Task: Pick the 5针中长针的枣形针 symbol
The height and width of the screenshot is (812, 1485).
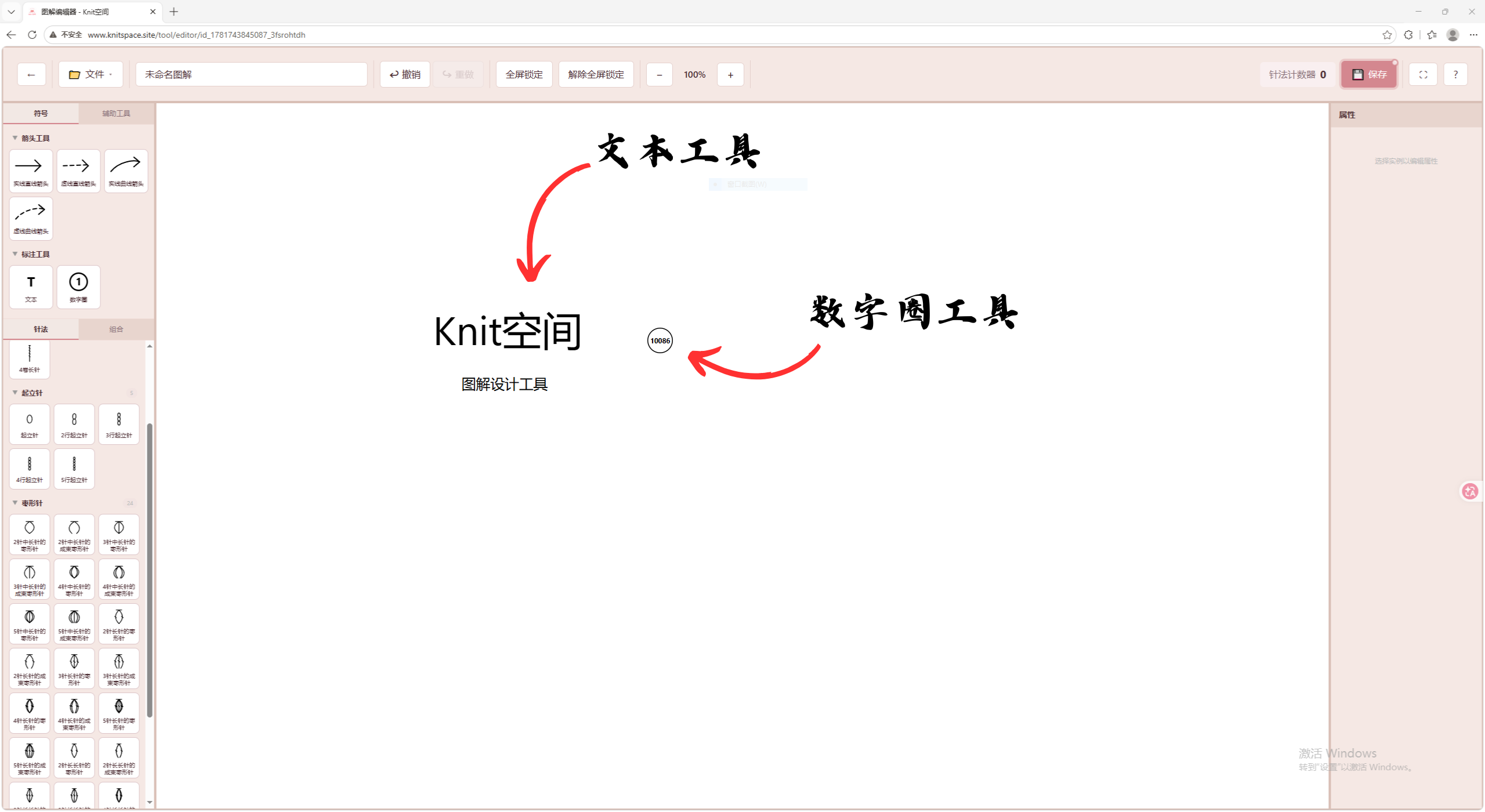Action: pos(30,623)
